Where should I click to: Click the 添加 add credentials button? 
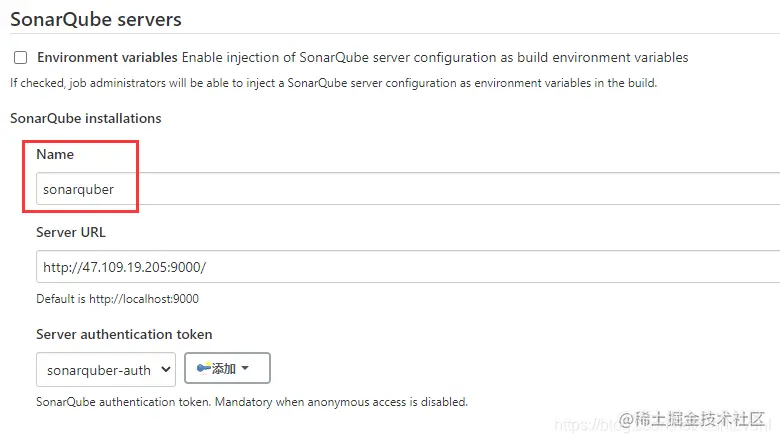point(227,368)
